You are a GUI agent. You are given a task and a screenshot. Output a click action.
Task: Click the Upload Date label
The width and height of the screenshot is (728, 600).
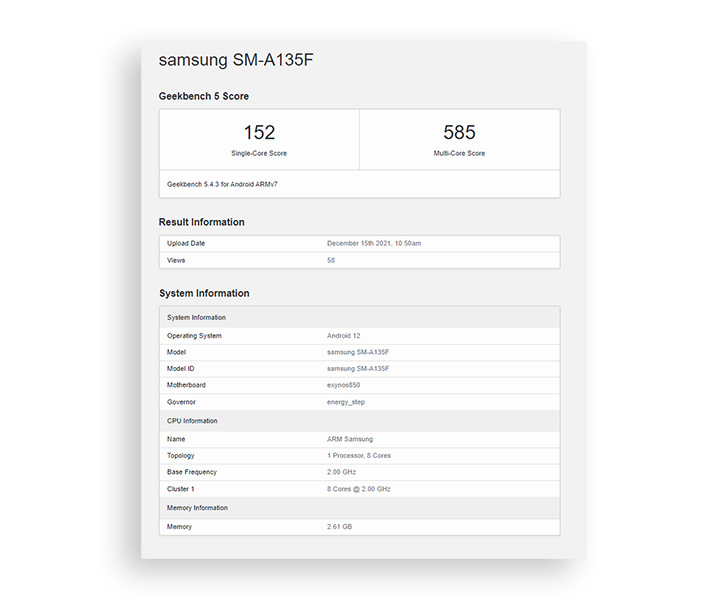(186, 243)
